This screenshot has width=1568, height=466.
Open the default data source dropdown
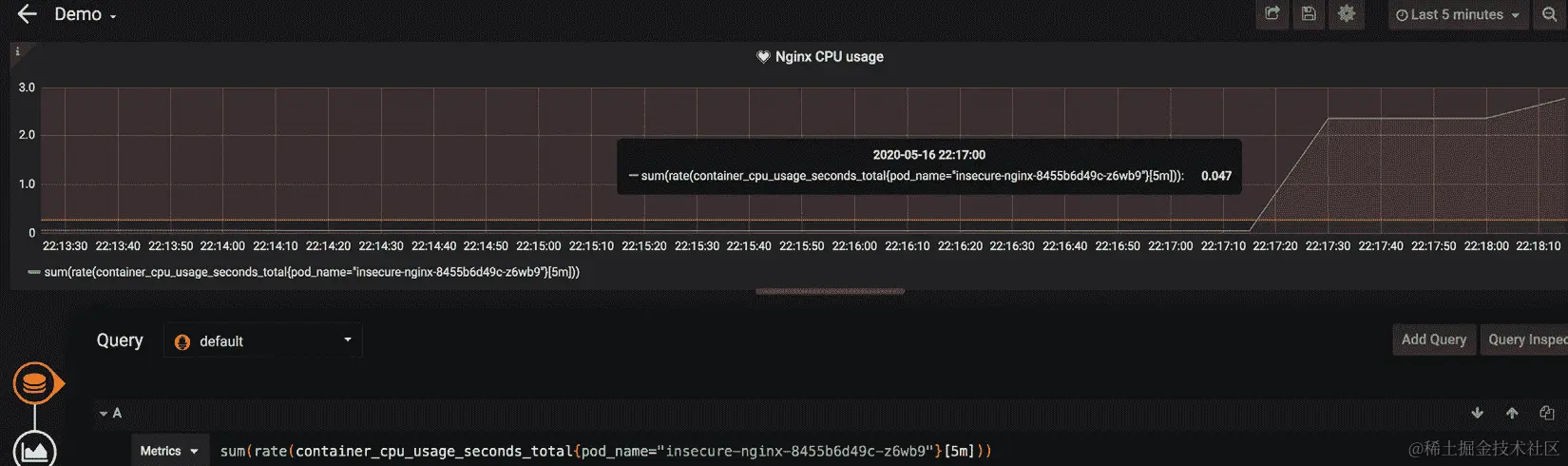[263, 340]
